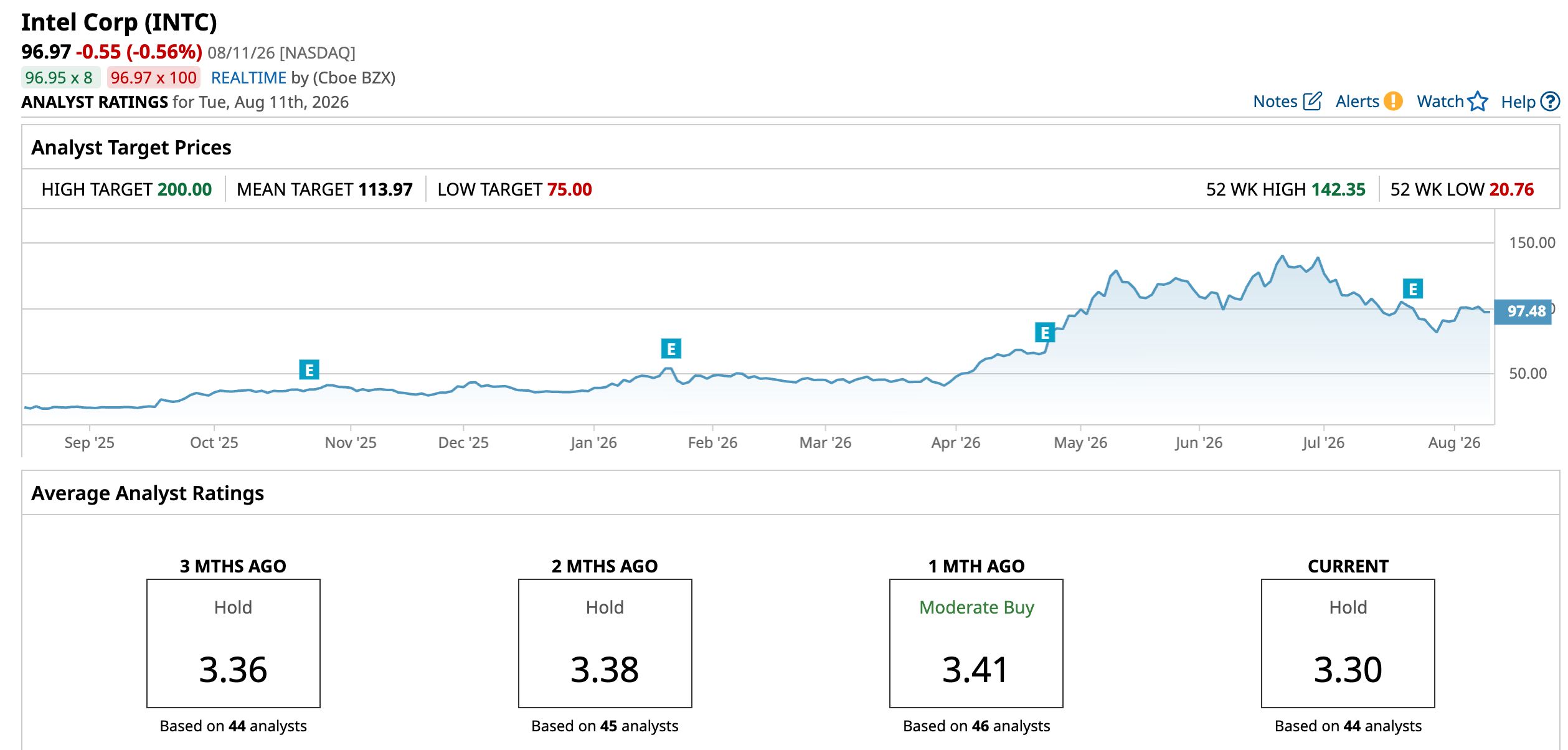Click the Average Analyst Ratings heading

click(148, 493)
